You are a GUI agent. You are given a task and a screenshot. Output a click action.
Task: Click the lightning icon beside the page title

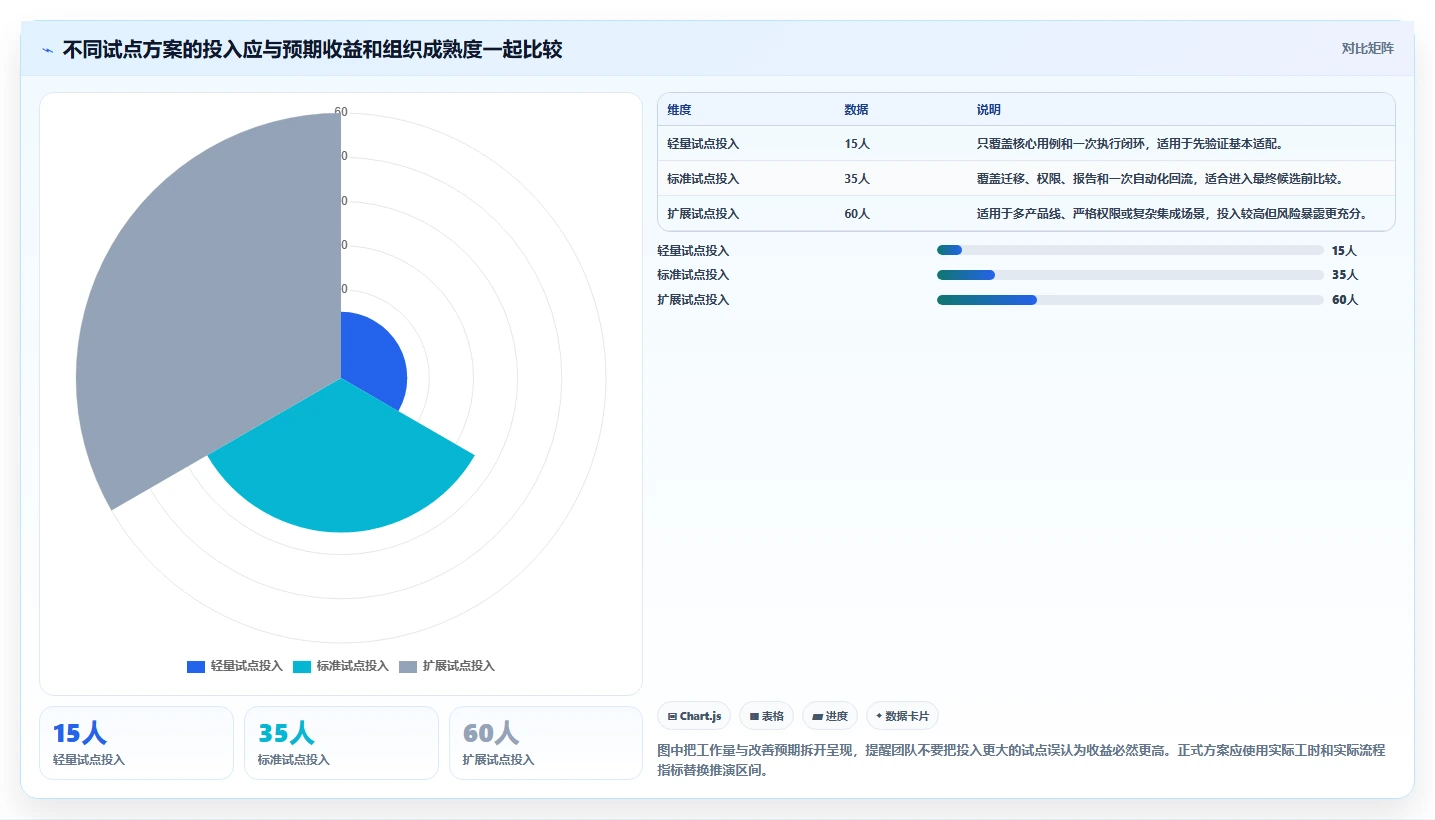pyautogui.click(x=48, y=49)
